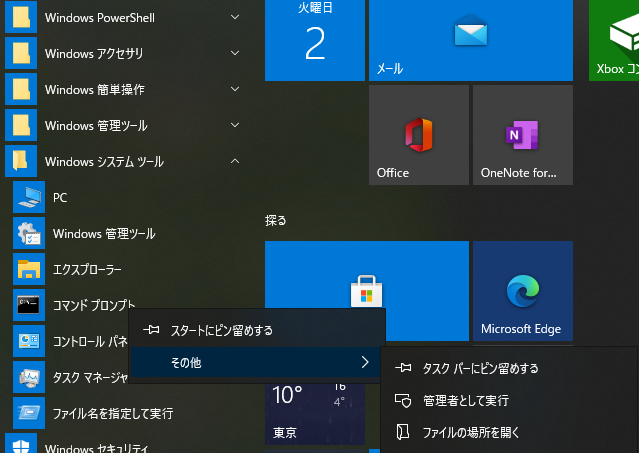Click the Windows アクセサリ label

pyautogui.click(x=94, y=54)
